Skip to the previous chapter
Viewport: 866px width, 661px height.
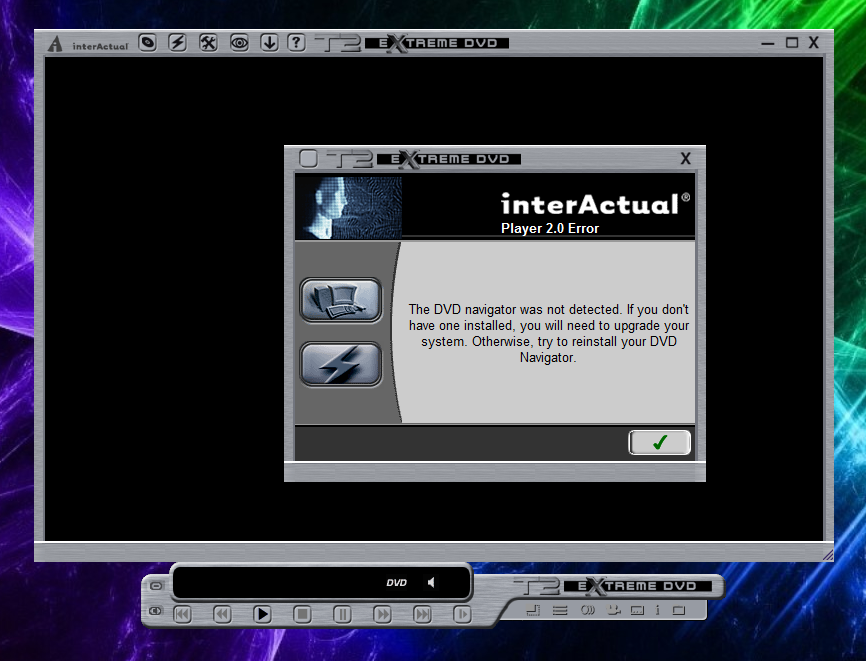[182, 614]
